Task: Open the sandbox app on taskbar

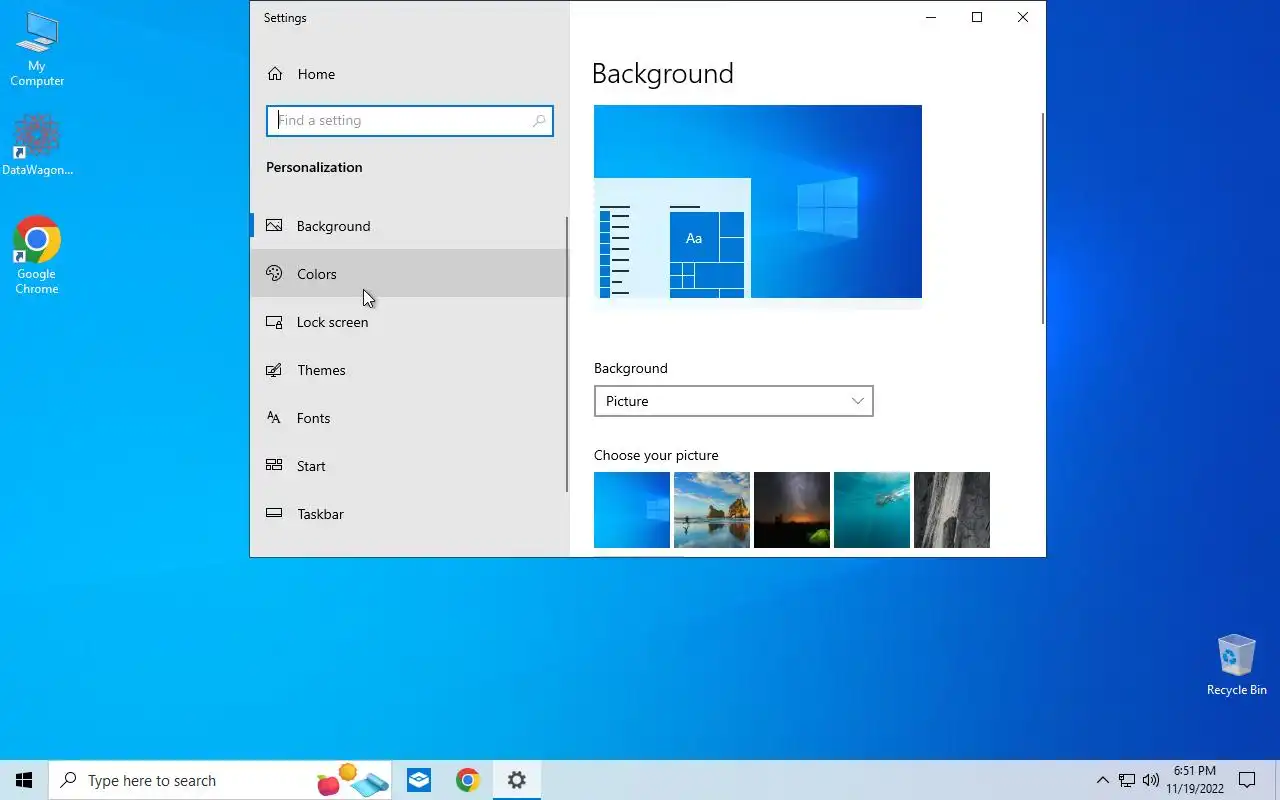Action: 419,780
